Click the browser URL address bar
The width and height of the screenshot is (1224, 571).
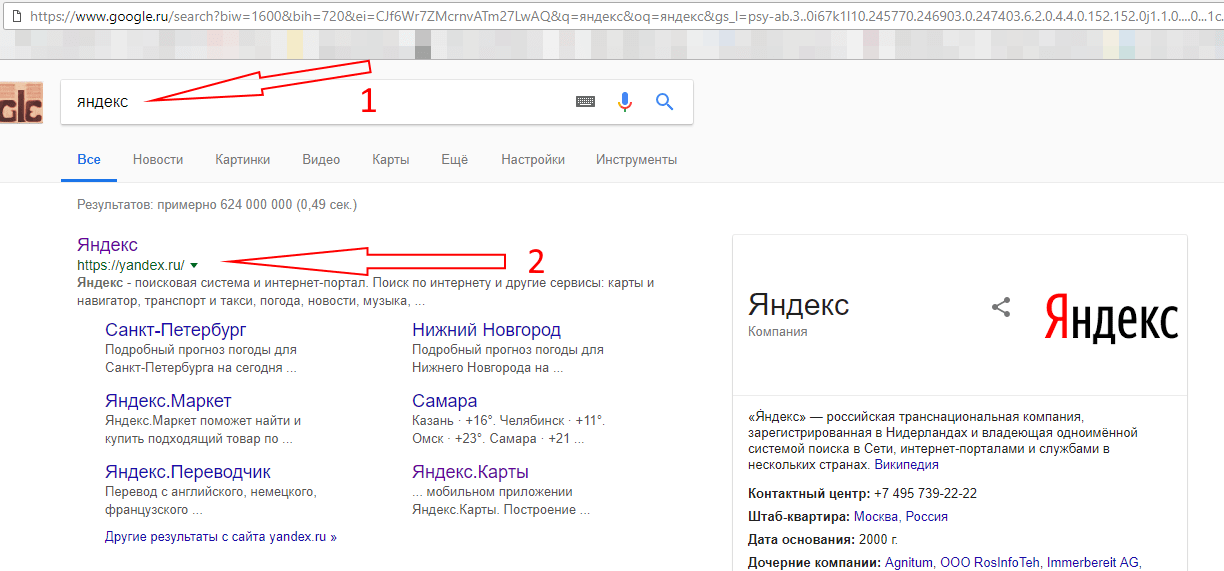pos(600,17)
